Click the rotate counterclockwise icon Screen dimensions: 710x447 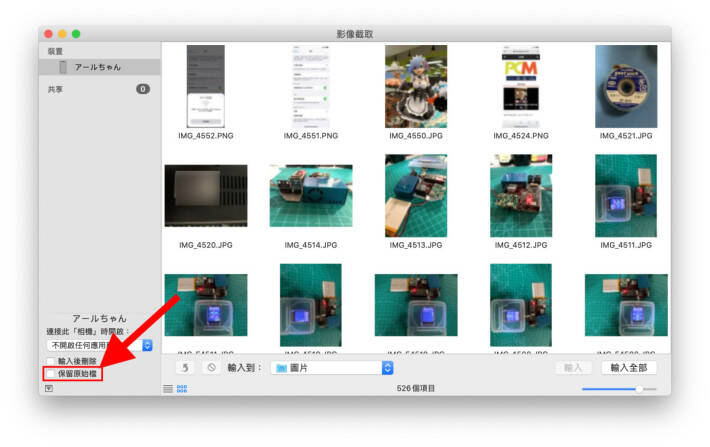185,368
